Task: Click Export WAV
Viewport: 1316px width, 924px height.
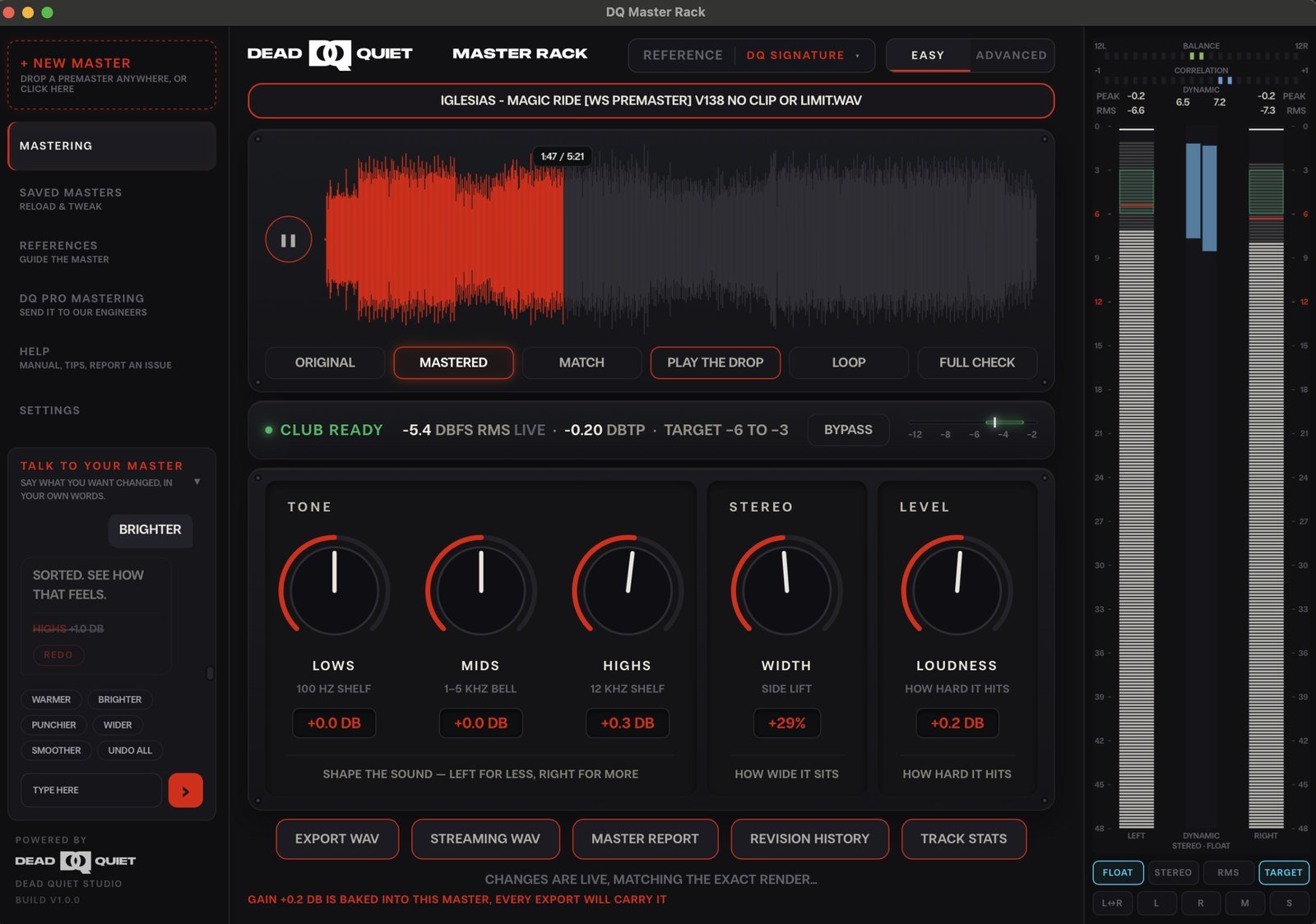Action: click(337, 839)
